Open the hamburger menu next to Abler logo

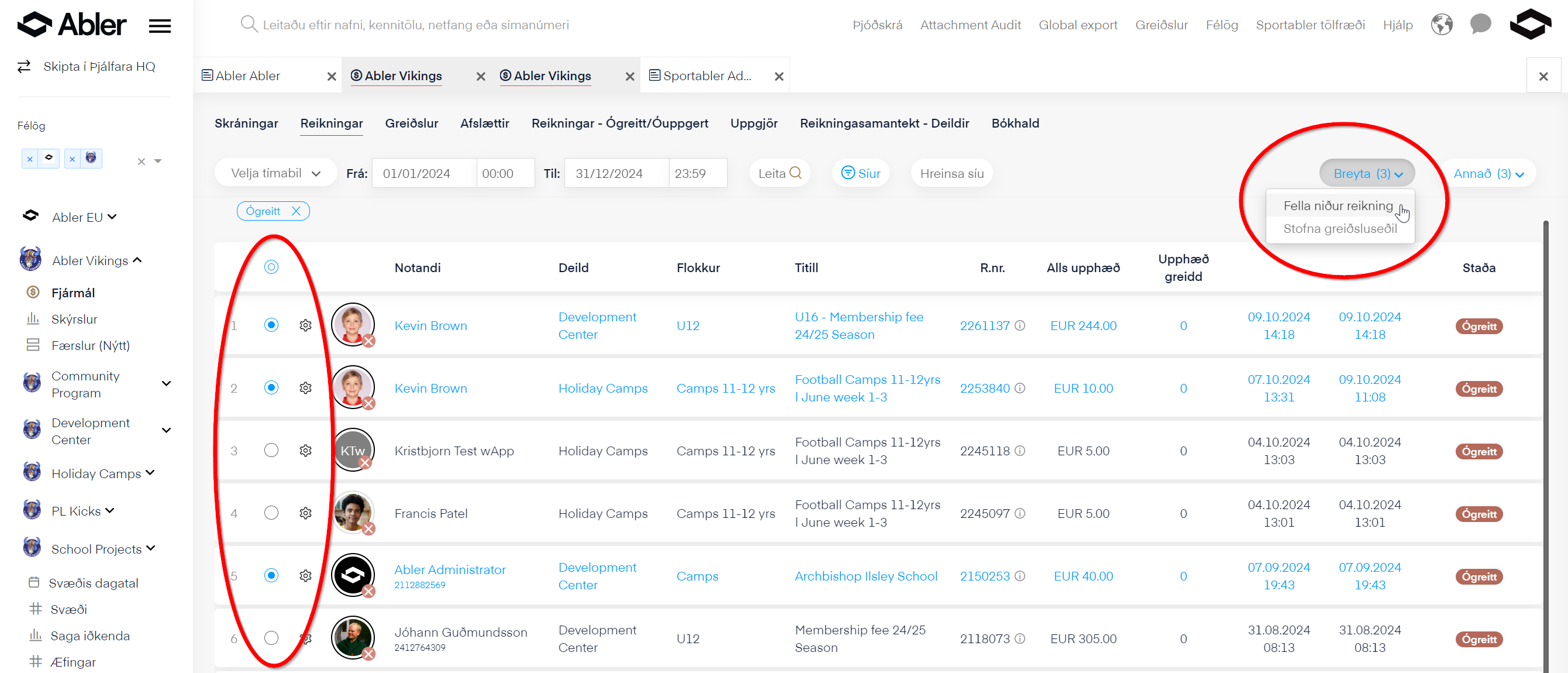click(160, 26)
